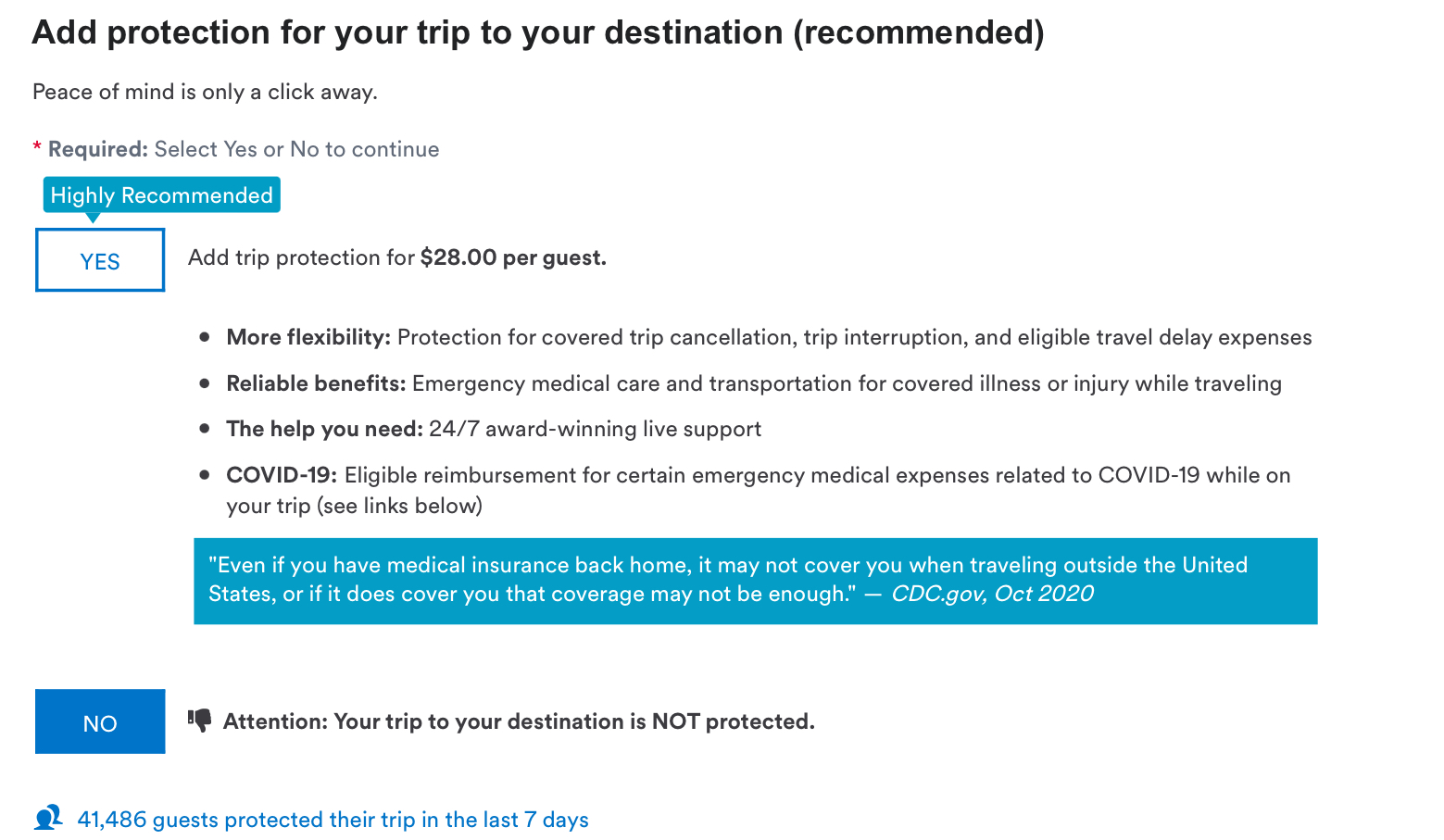Click the 'Peace of mind' subtitle text
The width and height of the screenshot is (1444, 840).
(205, 92)
